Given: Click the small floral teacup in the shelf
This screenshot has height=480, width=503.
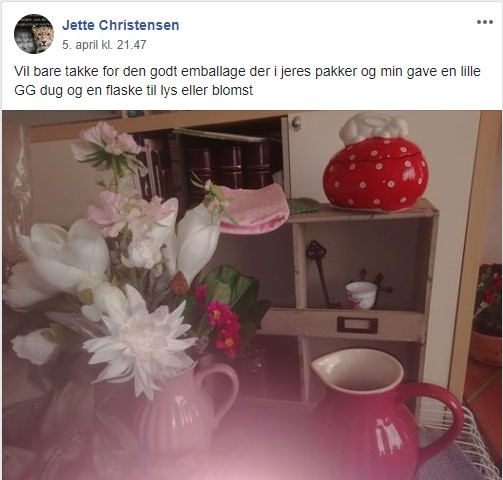Looking at the screenshot, I should pyautogui.click(x=361, y=295).
